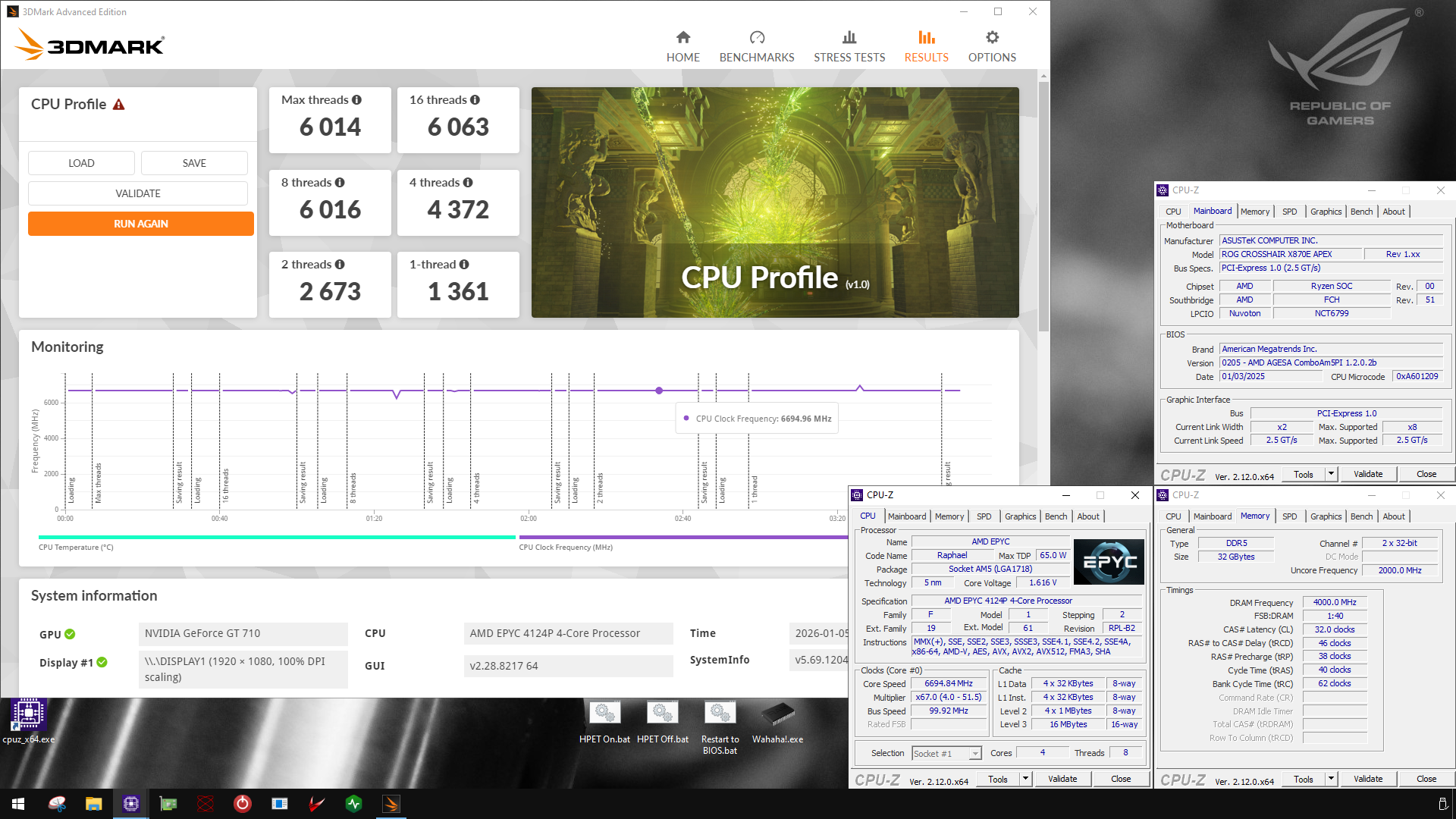Switch to CPU-Z in the taskbar
Screen dimensions: 1456x819
[x=130, y=804]
